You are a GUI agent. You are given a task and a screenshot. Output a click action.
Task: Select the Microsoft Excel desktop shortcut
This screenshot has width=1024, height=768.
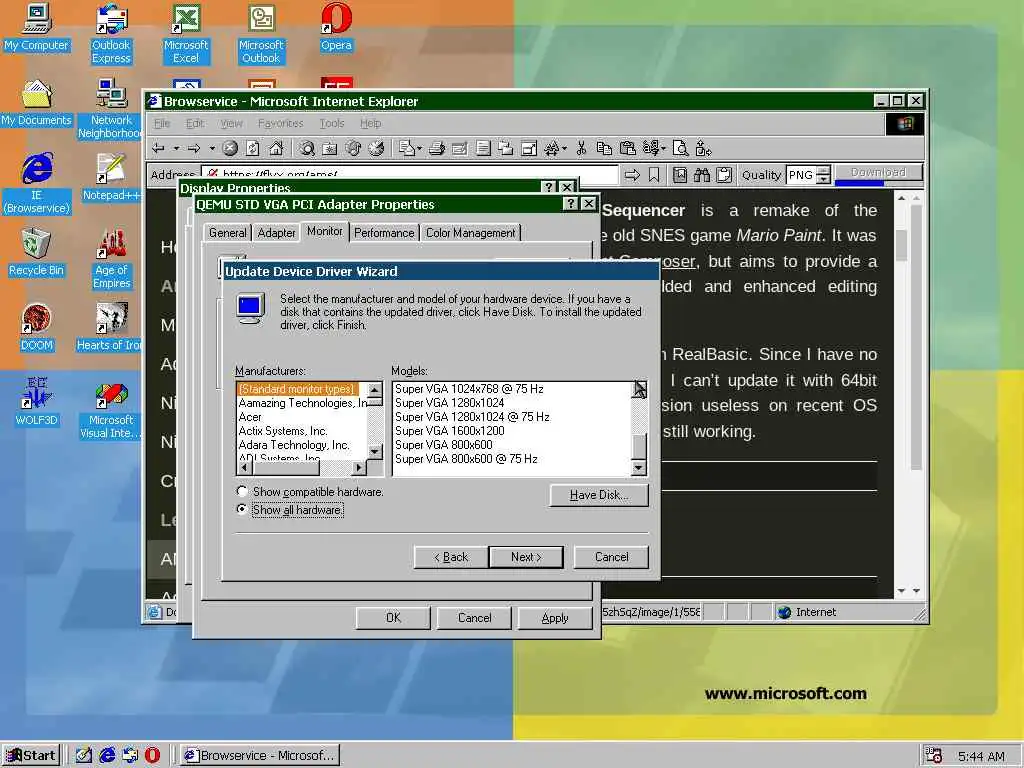pos(186,34)
